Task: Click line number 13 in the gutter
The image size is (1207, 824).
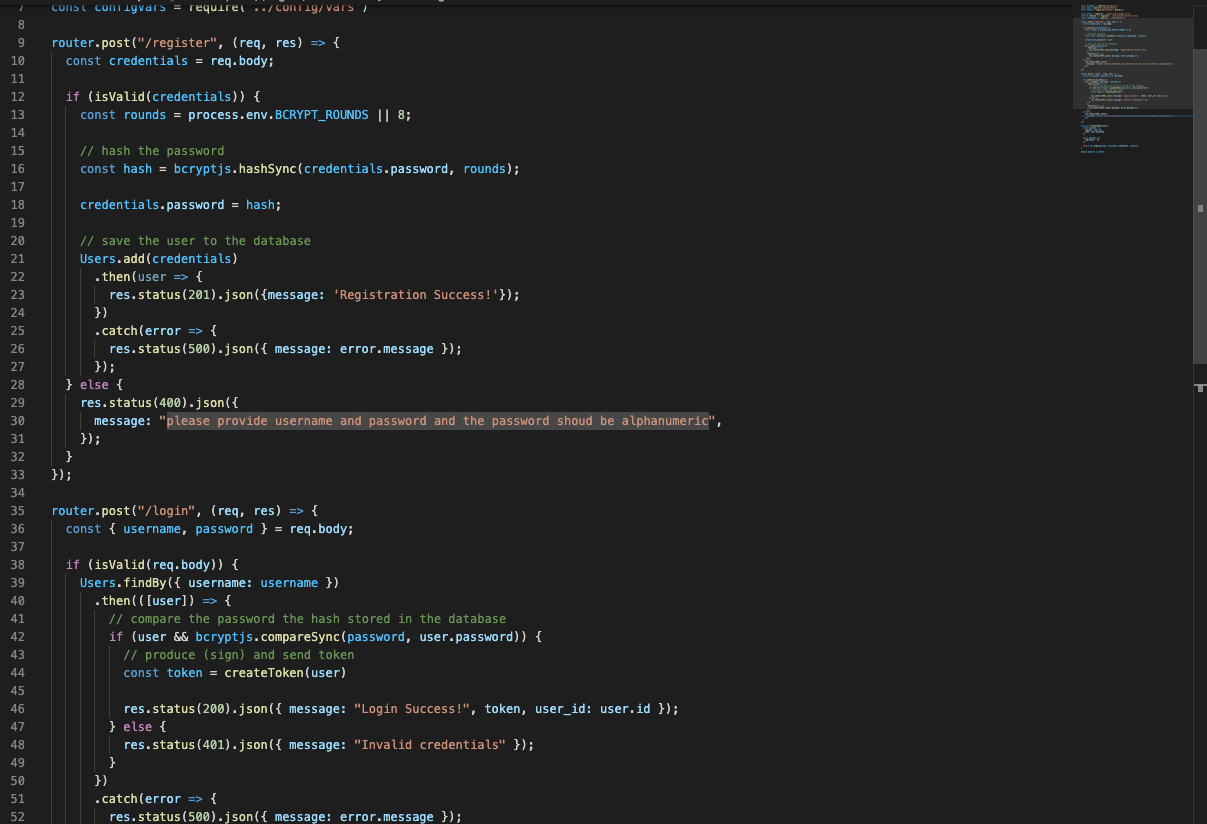Action: point(17,115)
